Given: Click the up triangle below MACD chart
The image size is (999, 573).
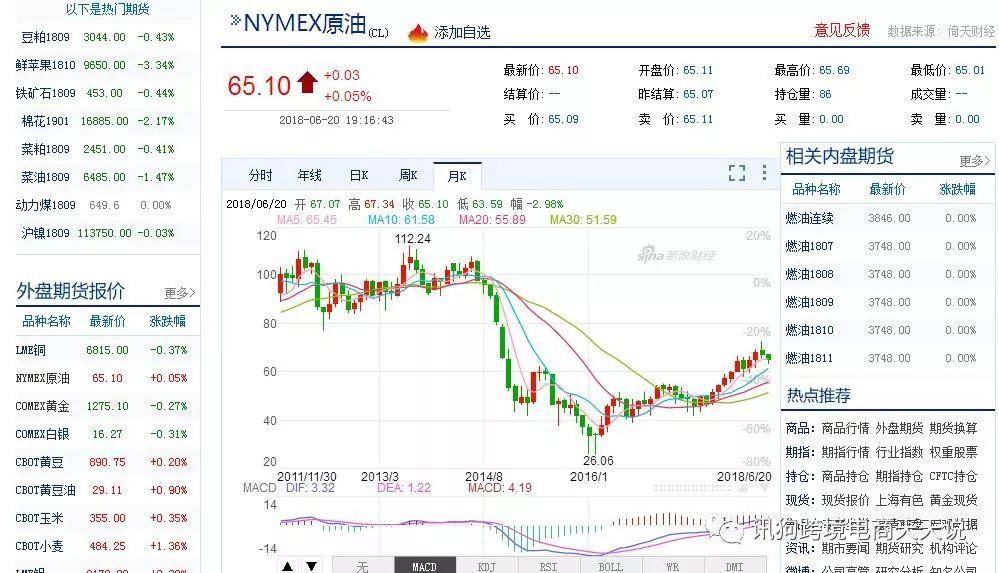Looking at the screenshot, I should click(287, 566).
